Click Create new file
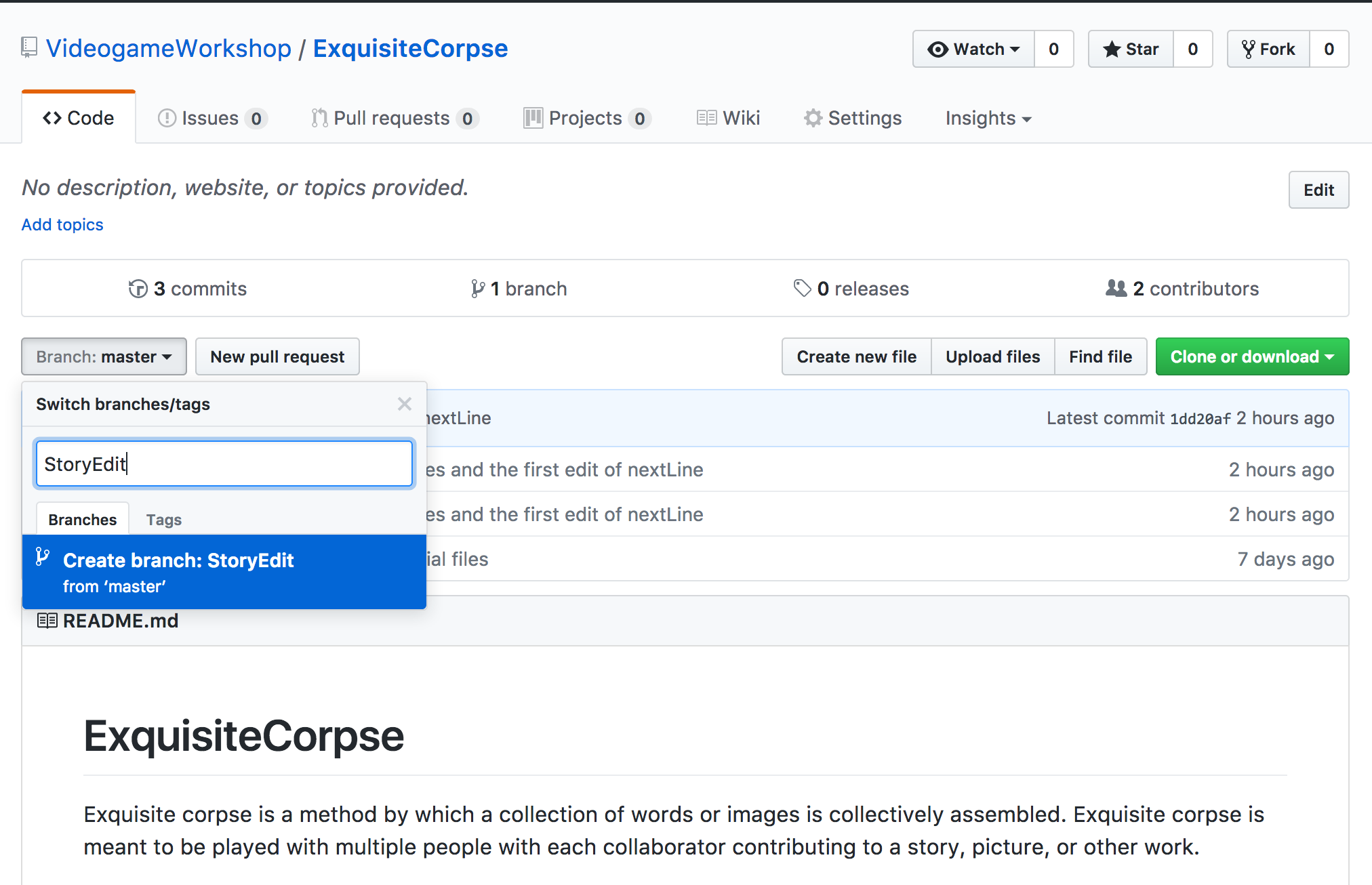The image size is (1372, 885). 857,356
